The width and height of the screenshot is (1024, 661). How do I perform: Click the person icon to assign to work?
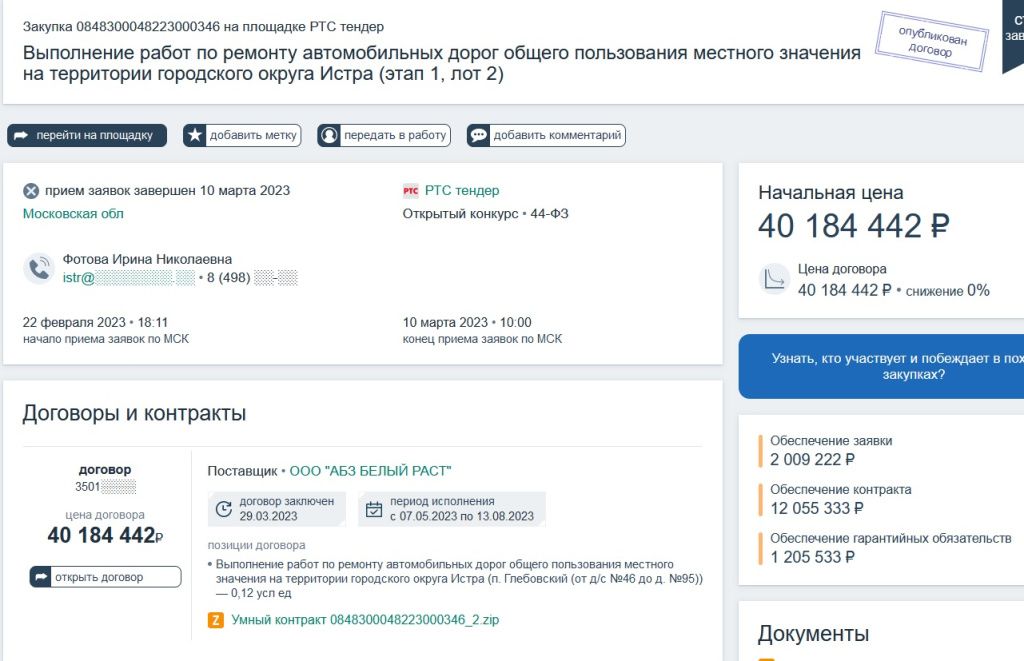[329, 135]
